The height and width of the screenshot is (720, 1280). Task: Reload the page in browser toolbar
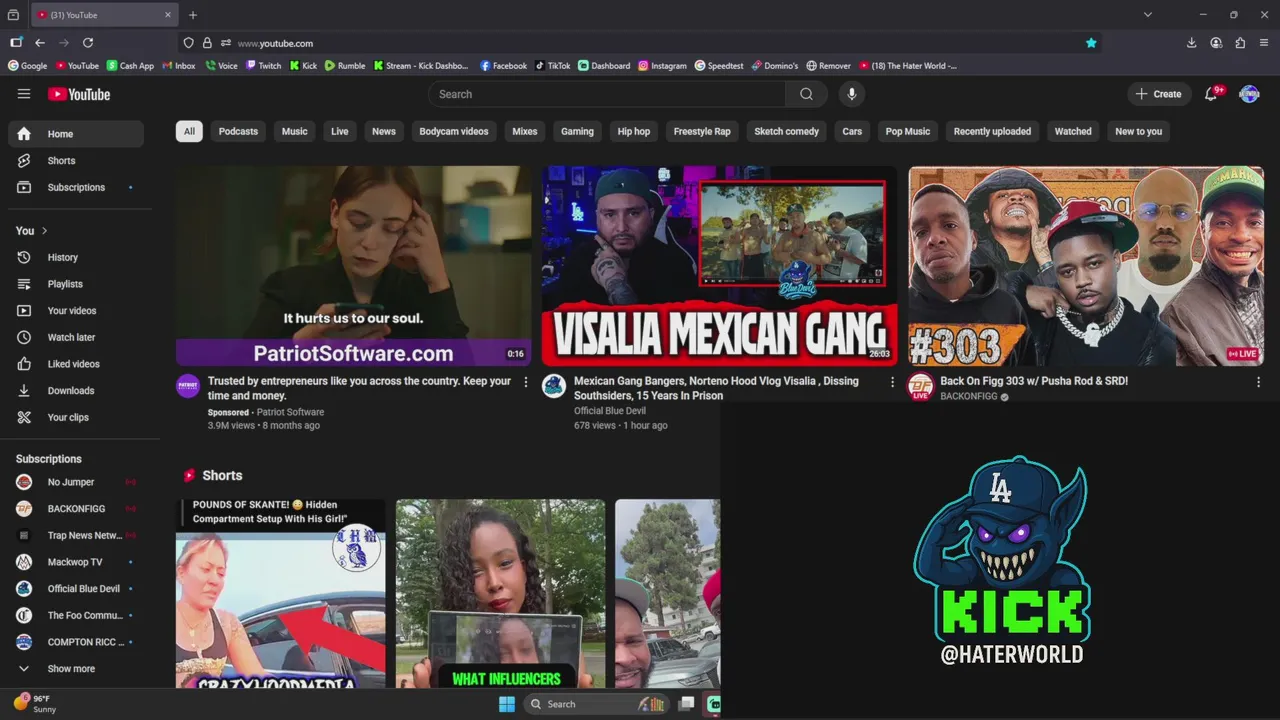(x=88, y=43)
